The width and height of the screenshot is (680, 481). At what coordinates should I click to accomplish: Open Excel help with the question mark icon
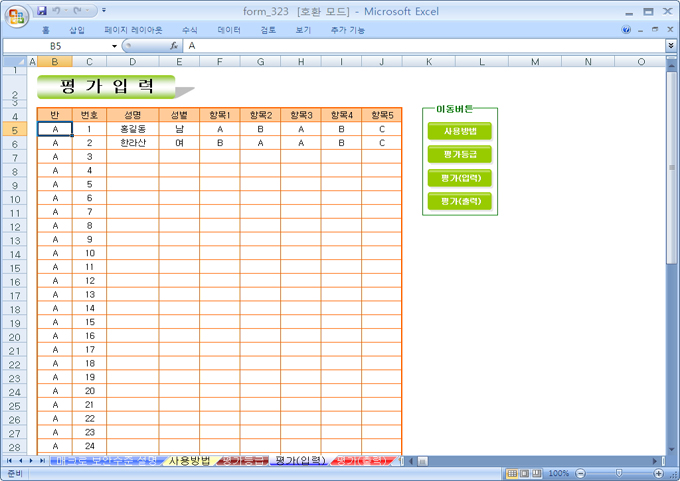pyautogui.click(x=627, y=30)
